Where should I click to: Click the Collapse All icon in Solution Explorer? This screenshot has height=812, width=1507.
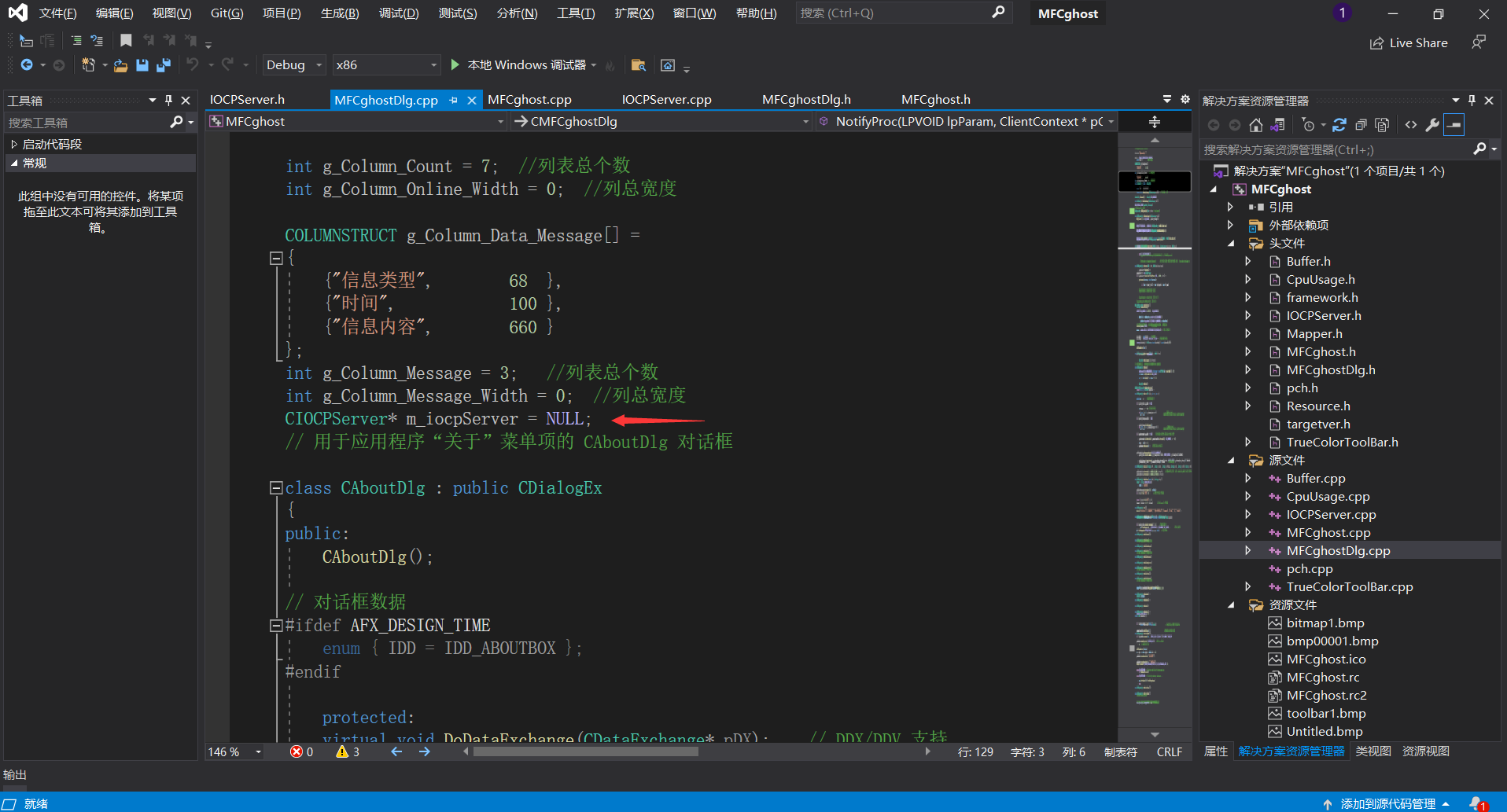1361,125
